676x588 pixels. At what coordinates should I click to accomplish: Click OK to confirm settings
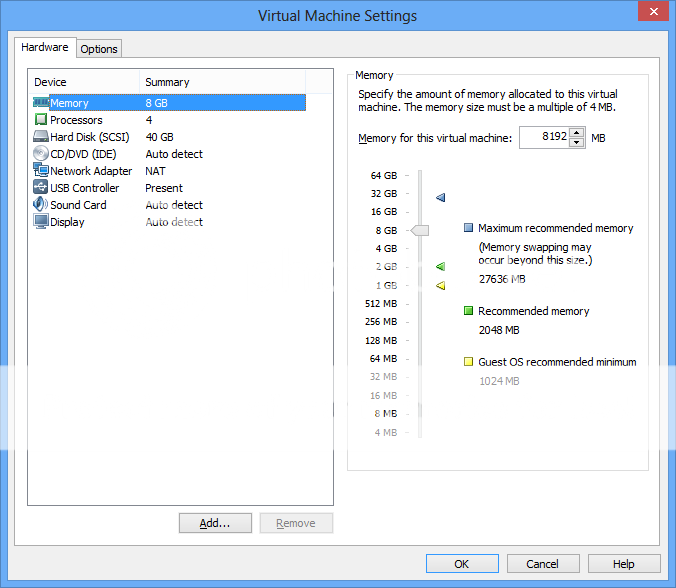point(461,564)
